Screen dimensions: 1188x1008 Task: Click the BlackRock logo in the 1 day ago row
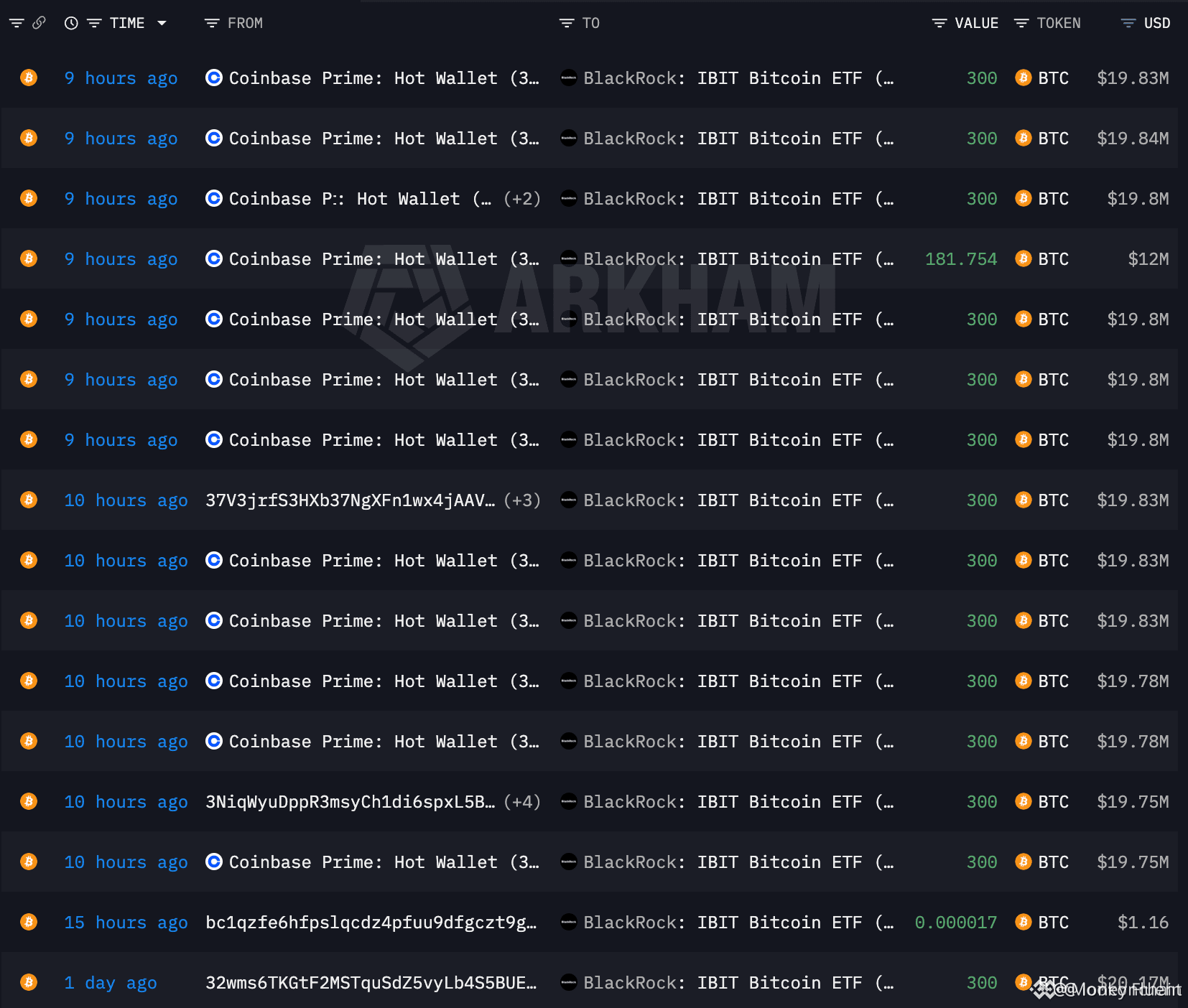[x=569, y=982]
